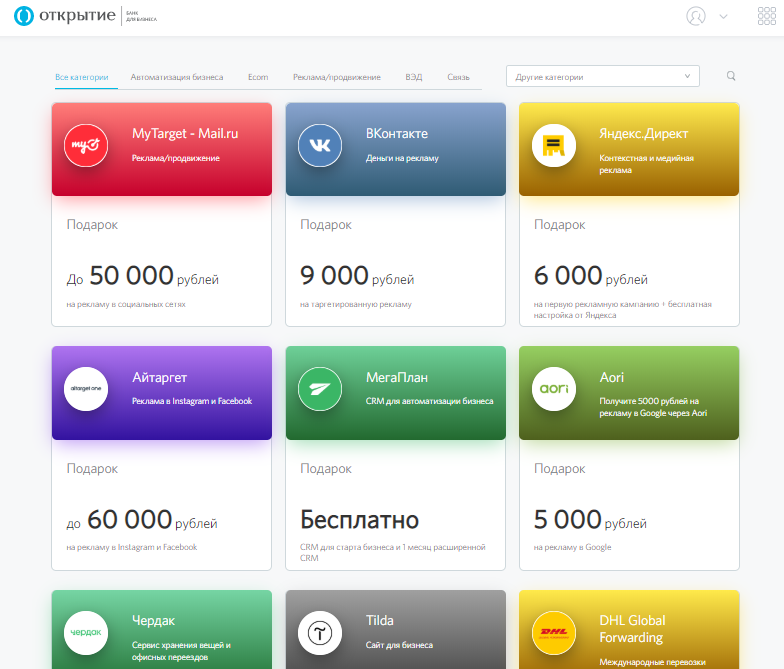Click Подарок label in Aori card
The height and width of the screenshot is (669, 784).
tap(560, 469)
